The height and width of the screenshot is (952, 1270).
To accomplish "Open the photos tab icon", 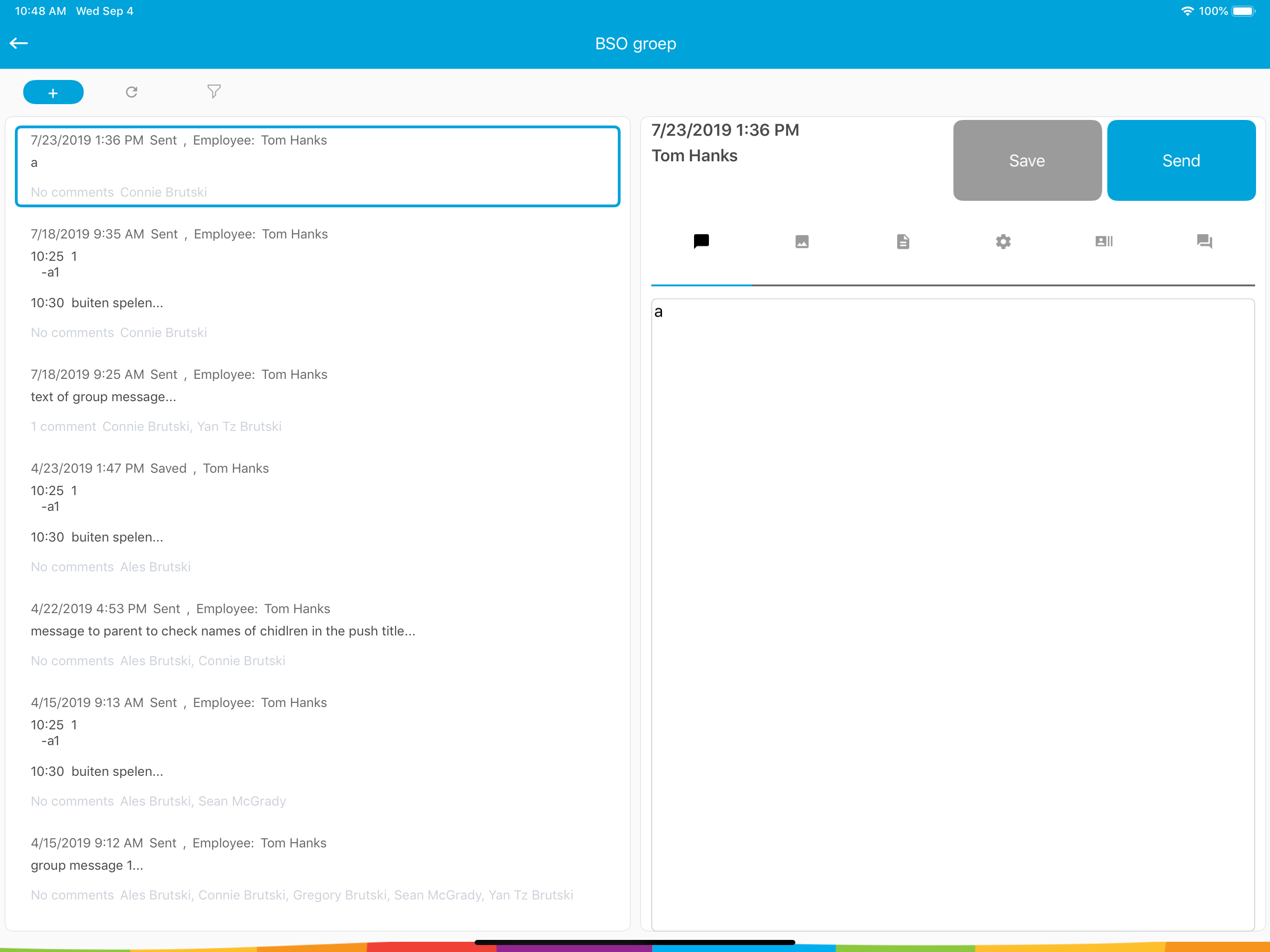I will [x=801, y=241].
